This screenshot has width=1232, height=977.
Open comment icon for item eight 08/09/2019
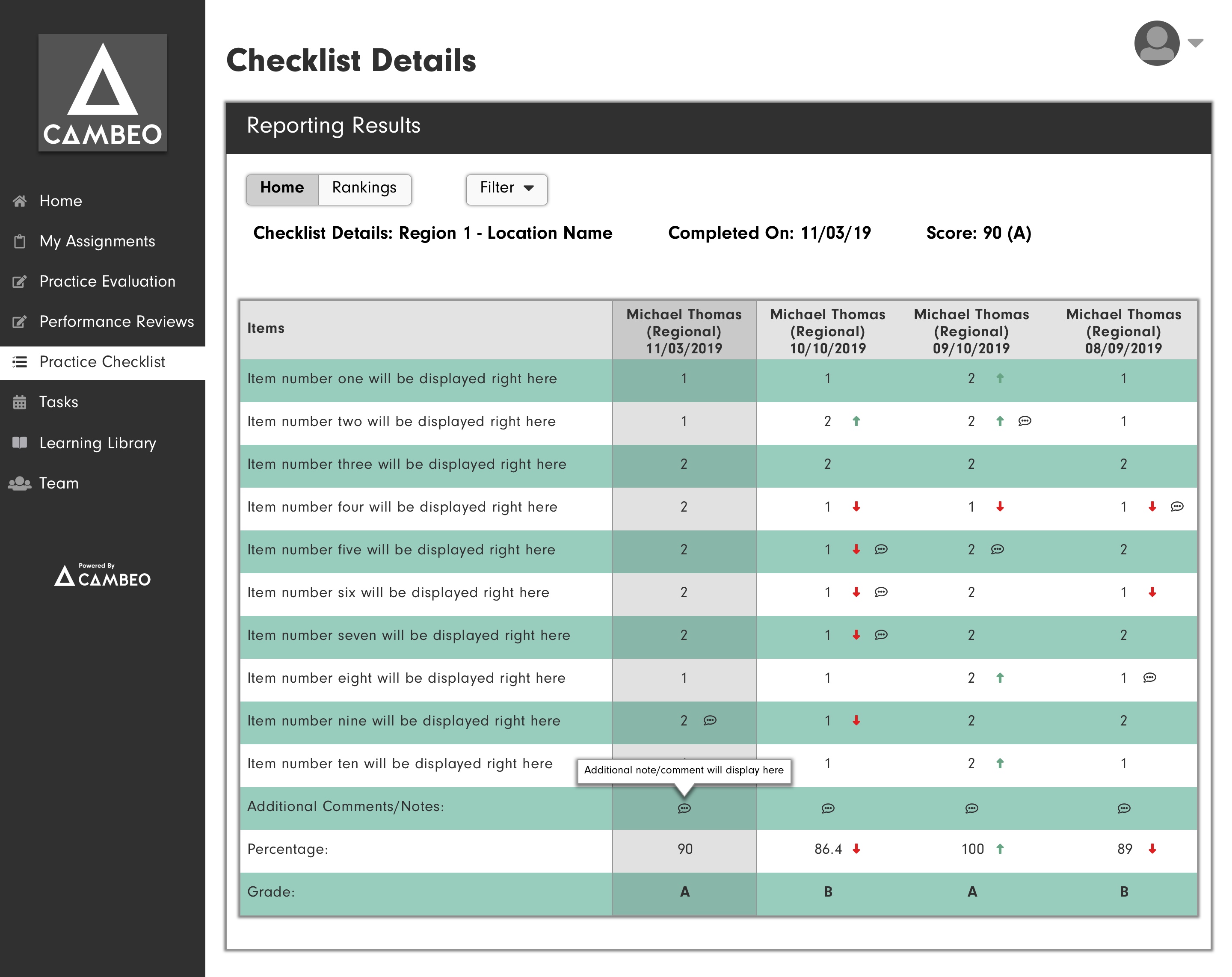1149,678
